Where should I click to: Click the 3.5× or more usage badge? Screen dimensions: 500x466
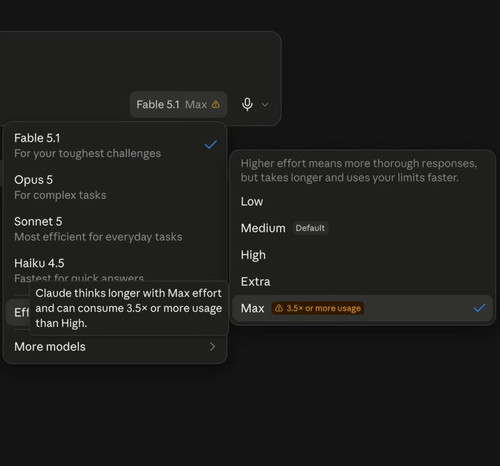click(x=318, y=308)
